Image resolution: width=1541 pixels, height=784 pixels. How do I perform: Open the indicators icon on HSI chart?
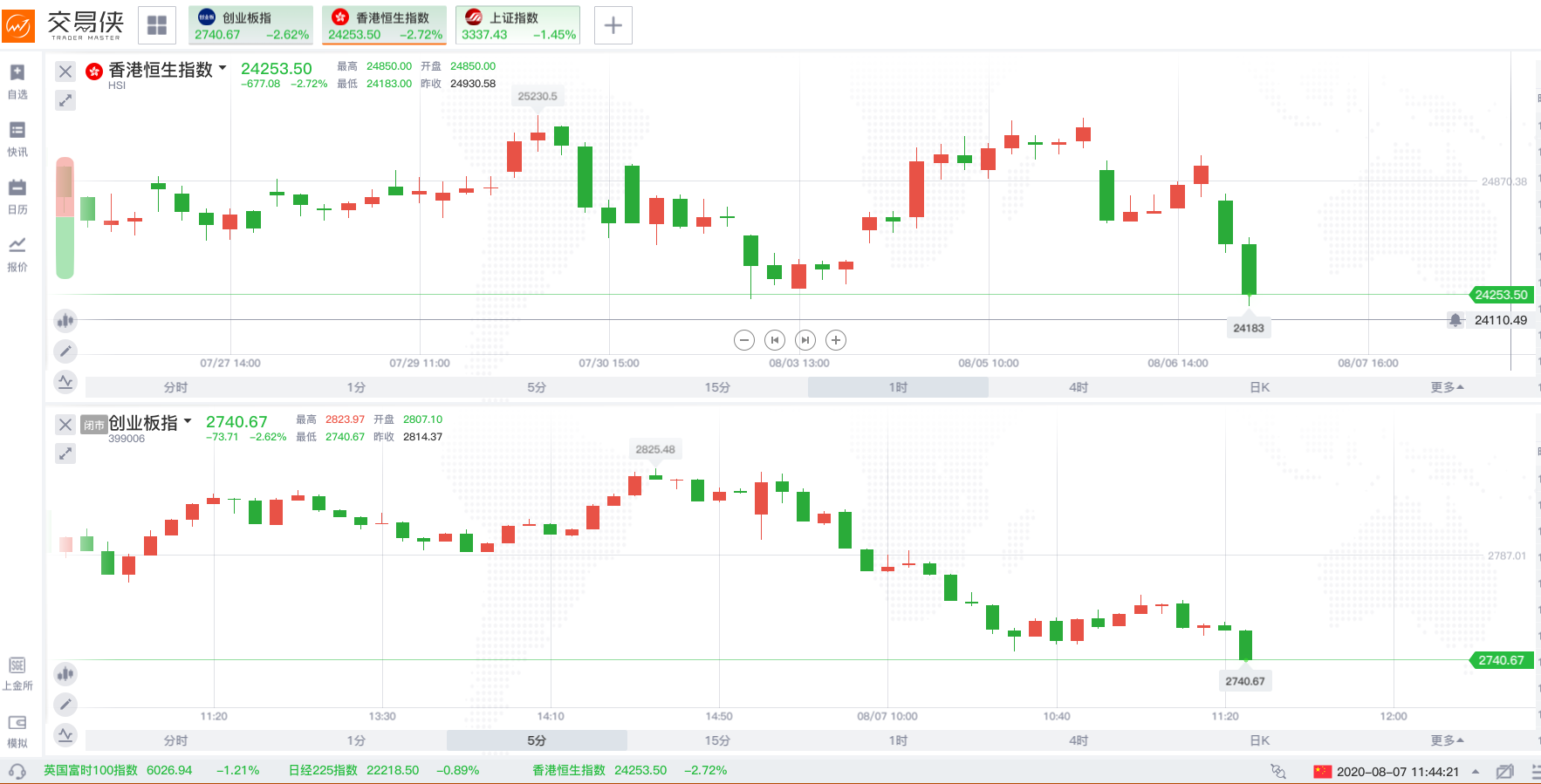(65, 382)
